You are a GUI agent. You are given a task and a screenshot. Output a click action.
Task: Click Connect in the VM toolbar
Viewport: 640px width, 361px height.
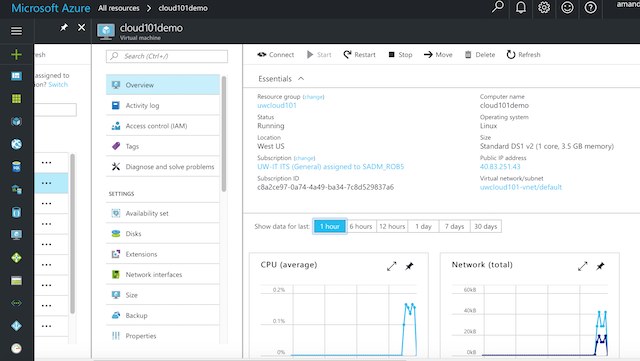[x=276, y=55]
